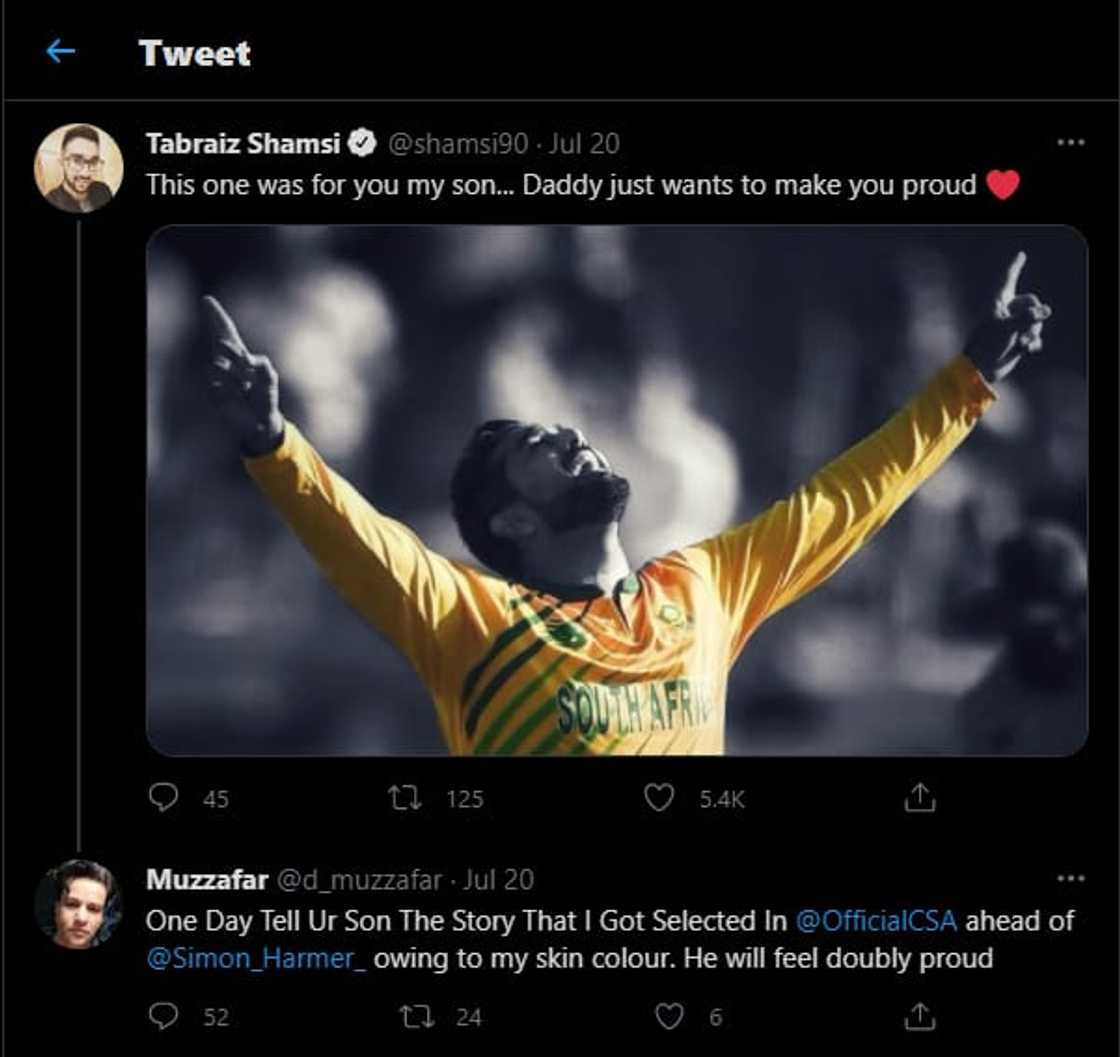Screen dimensions: 1120x1057
Task: Open Tabraiz Shamsi's profile picture
Action: click(79, 168)
